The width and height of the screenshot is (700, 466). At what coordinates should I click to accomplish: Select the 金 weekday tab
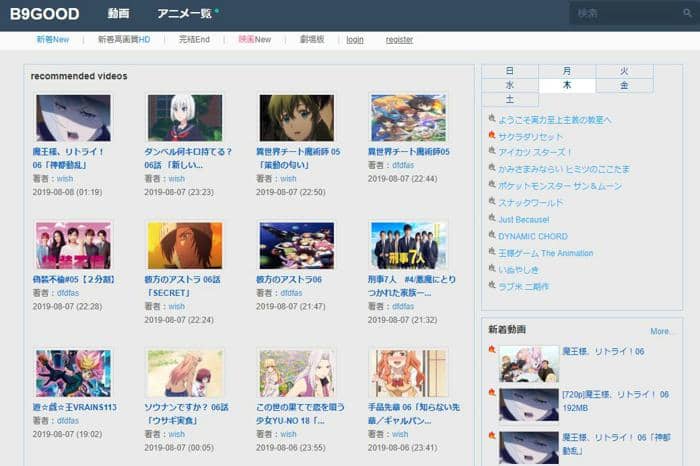(625, 85)
